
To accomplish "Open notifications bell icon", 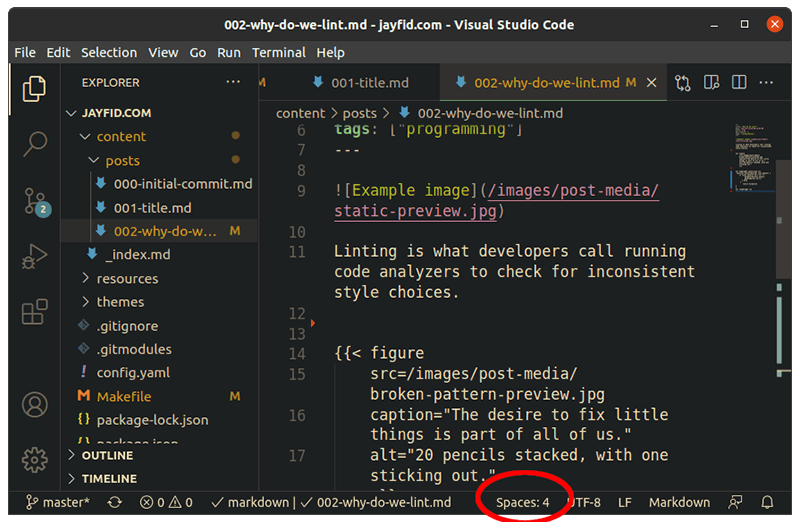I will [x=767, y=503].
